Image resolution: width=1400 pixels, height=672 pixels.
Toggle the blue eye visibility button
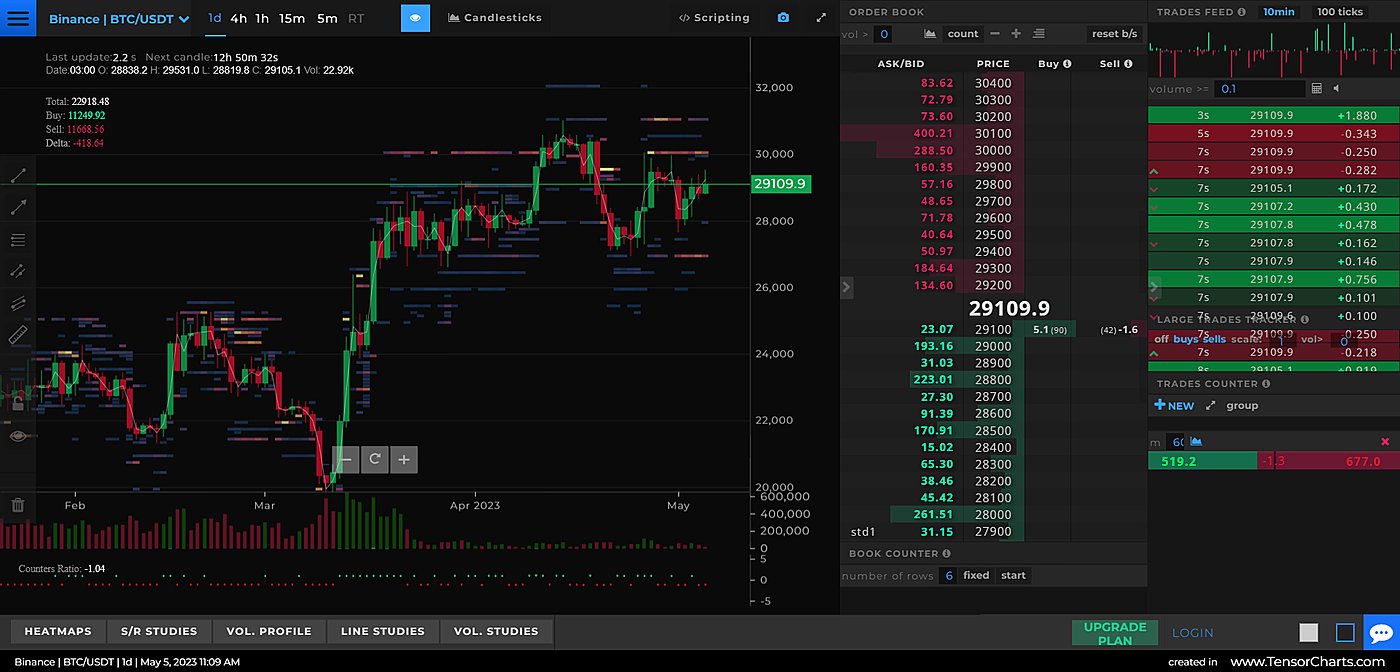415,18
